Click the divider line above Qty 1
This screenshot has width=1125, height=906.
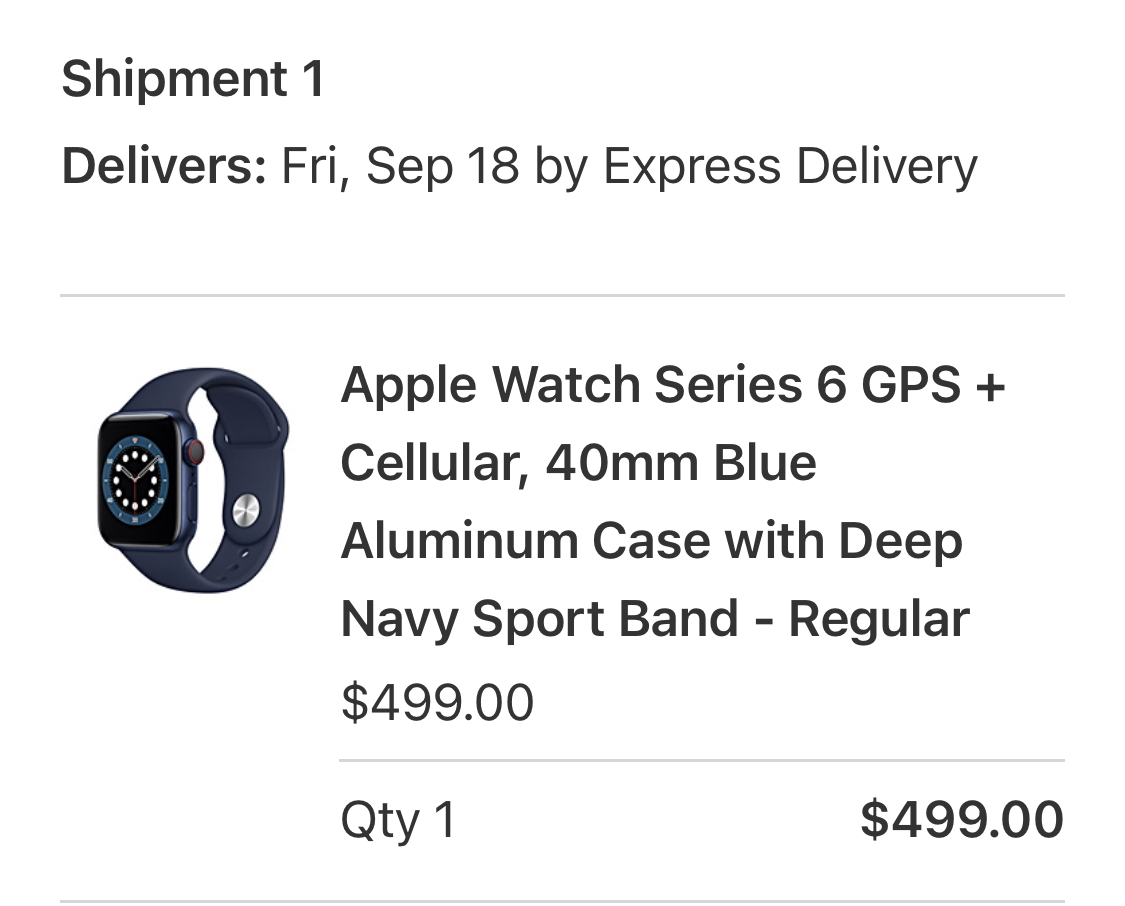point(702,760)
